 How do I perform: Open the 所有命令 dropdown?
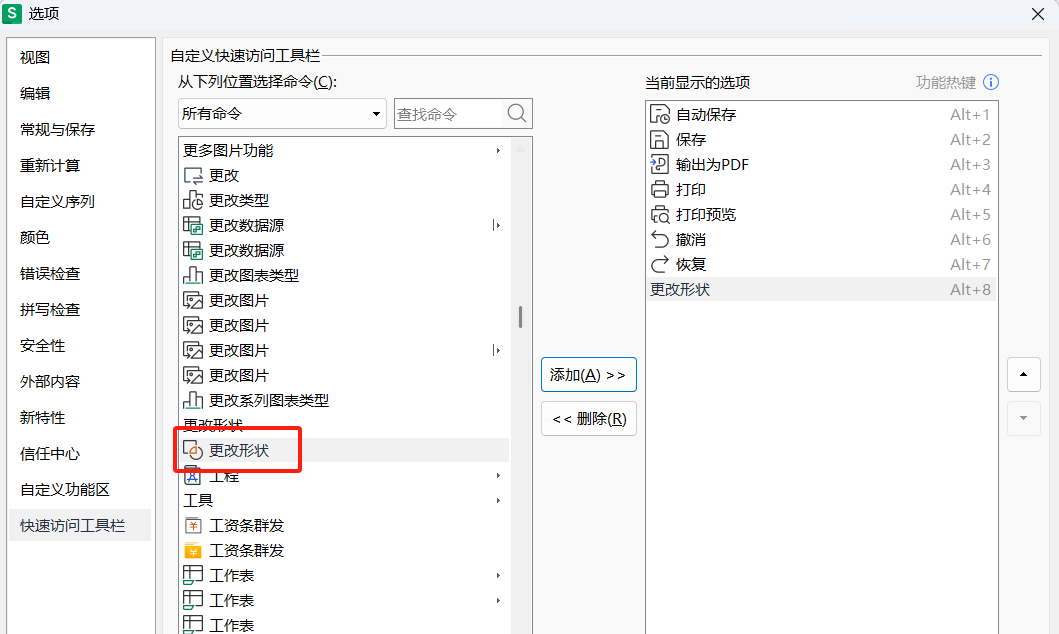[x=374, y=113]
